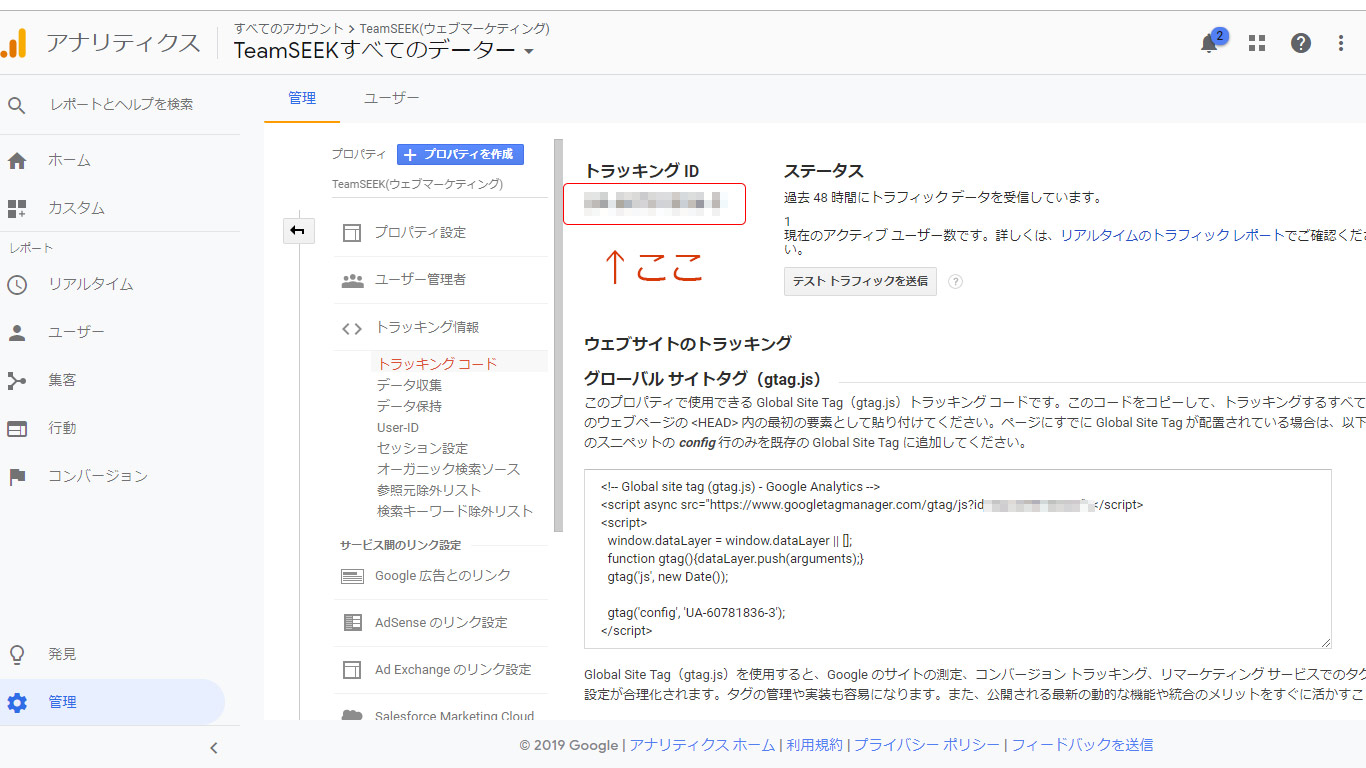Image resolution: width=1366 pixels, height=768 pixels.
Task: Click inside the gtag.js code textarea
Action: click(958, 559)
